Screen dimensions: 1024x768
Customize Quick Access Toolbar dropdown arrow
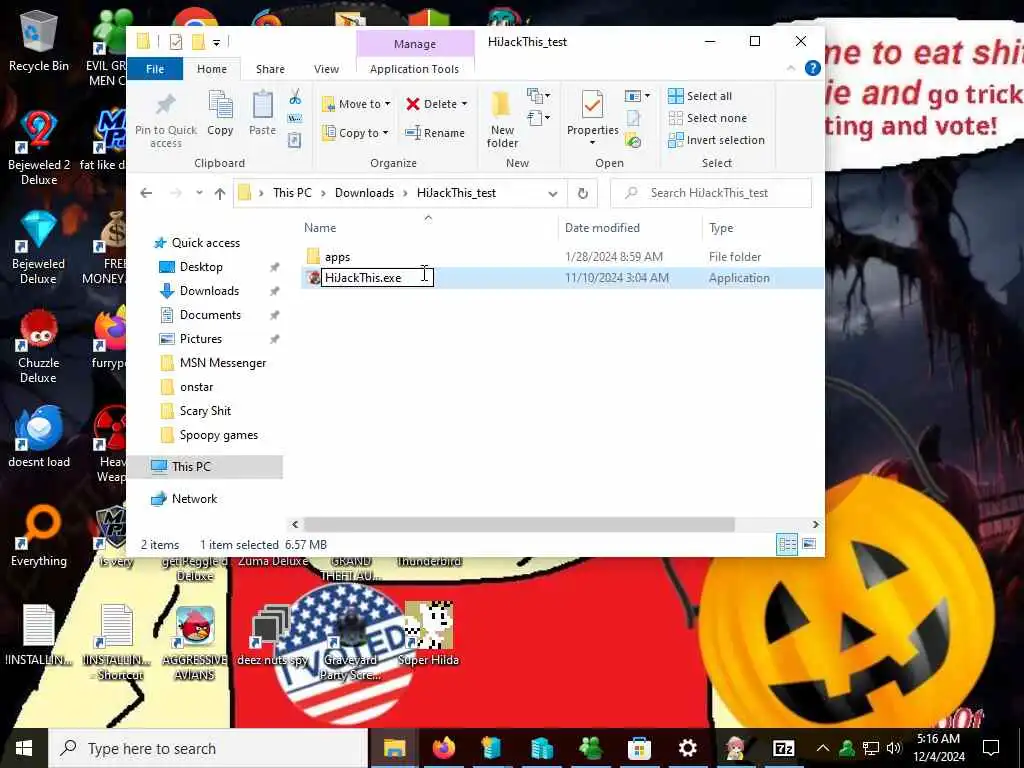[x=216, y=43]
